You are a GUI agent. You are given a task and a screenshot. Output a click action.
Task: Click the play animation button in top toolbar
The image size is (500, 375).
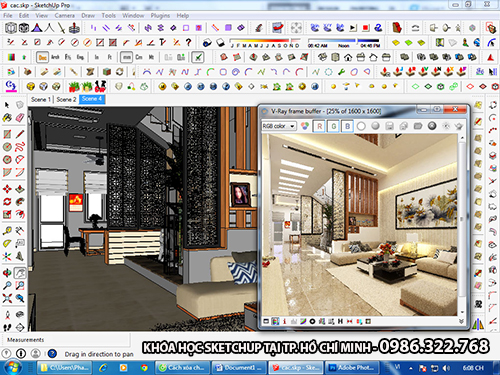coord(353,28)
